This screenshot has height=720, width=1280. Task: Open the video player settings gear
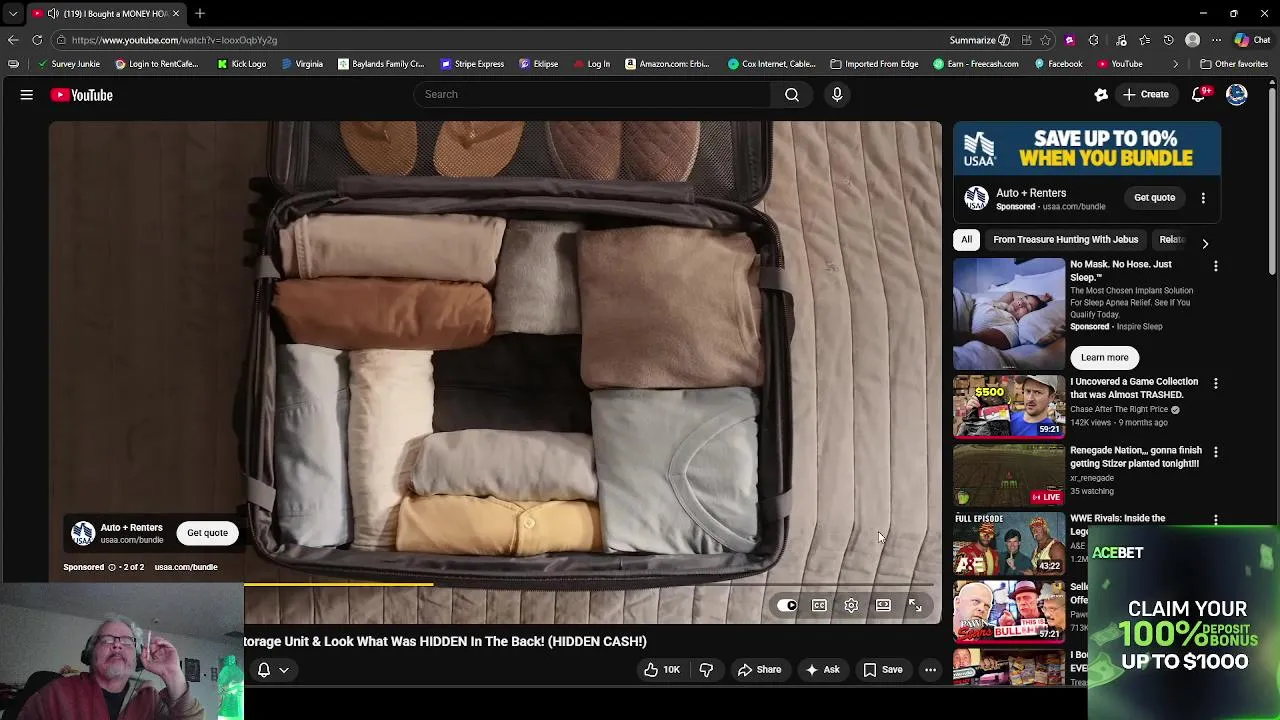click(851, 605)
